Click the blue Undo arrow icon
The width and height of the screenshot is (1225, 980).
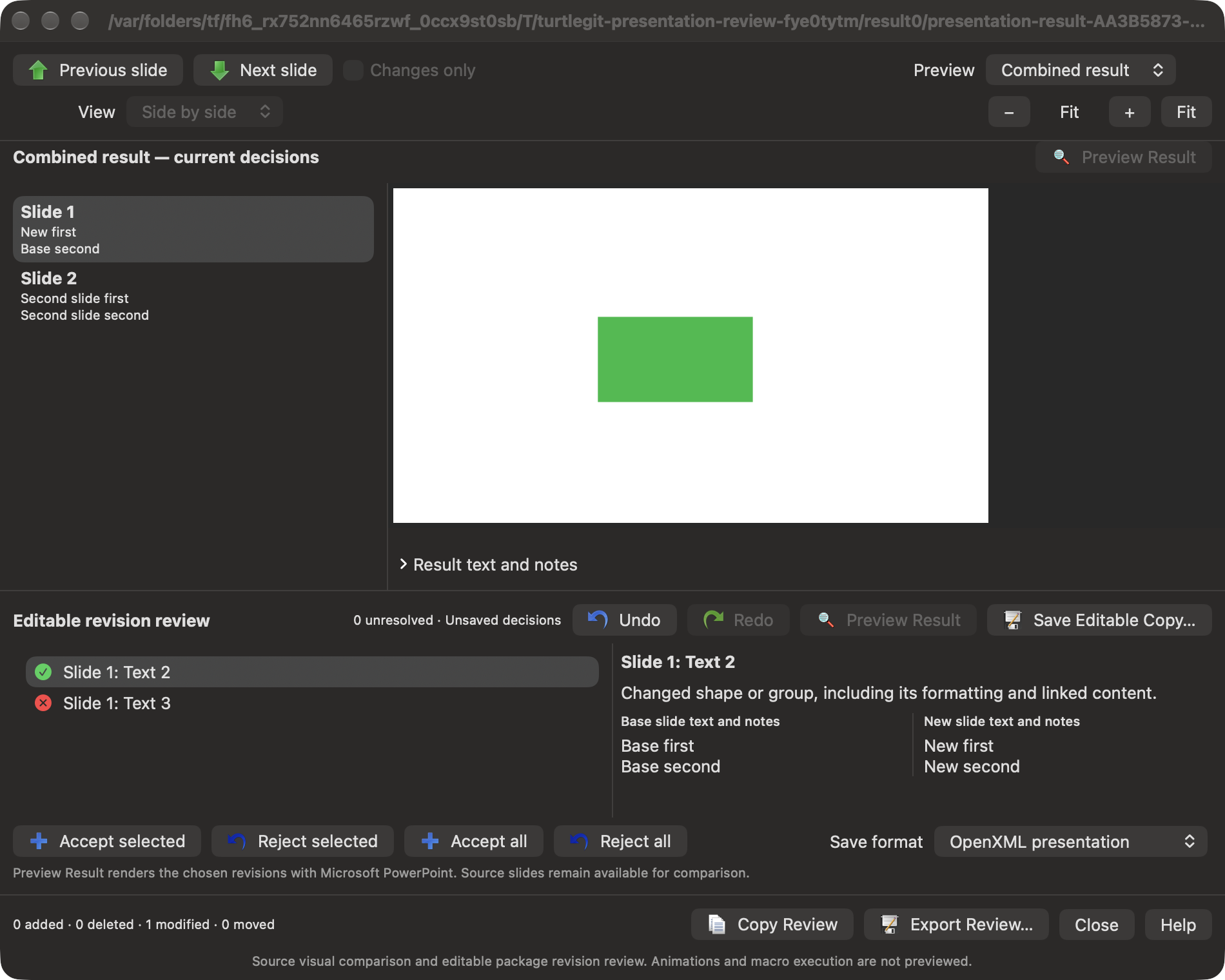click(598, 620)
